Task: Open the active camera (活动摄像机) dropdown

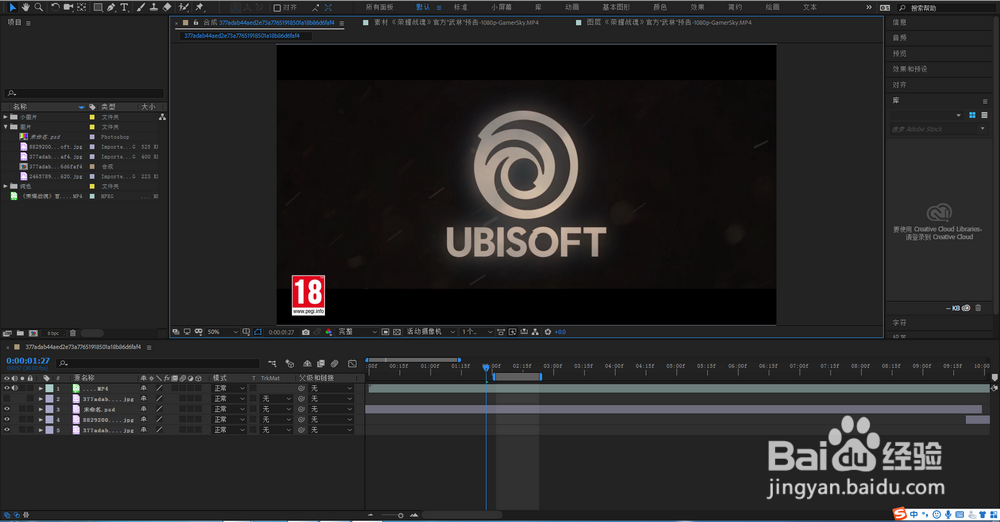Action: coord(431,332)
